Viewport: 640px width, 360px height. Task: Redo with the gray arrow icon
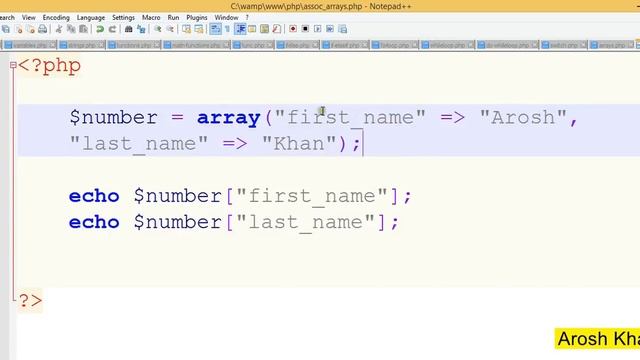coord(112,29)
